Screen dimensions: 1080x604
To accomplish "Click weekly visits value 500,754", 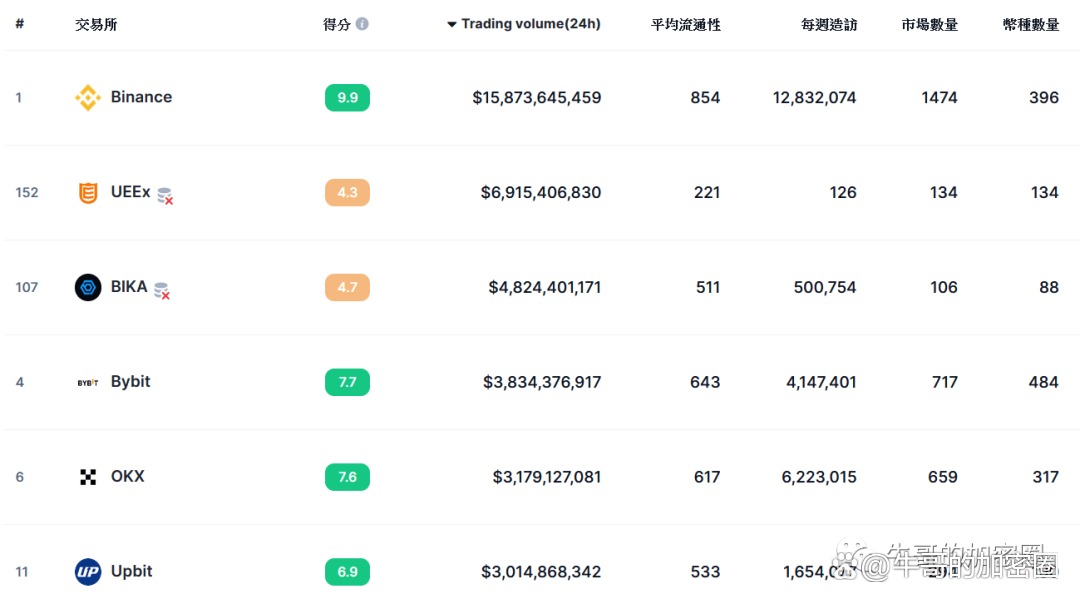I will [x=825, y=287].
